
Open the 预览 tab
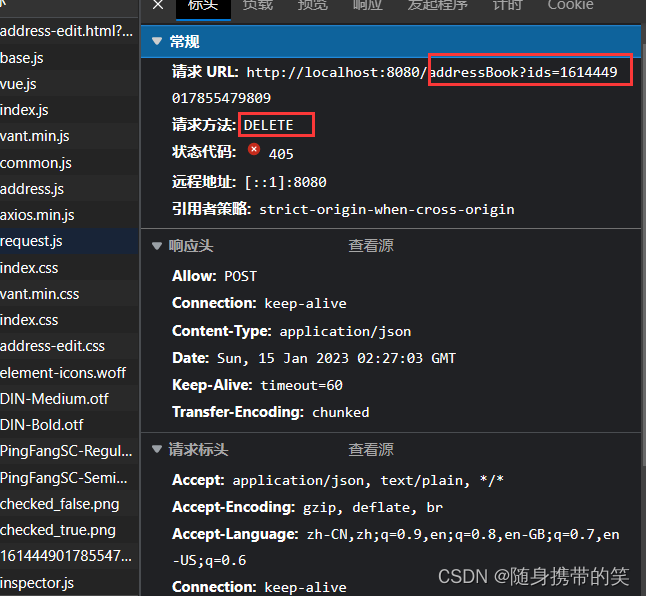point(313,6)
